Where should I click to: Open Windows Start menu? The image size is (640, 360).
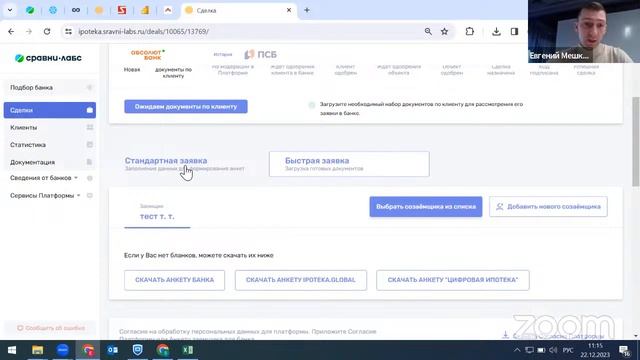[x=12, y=350]
